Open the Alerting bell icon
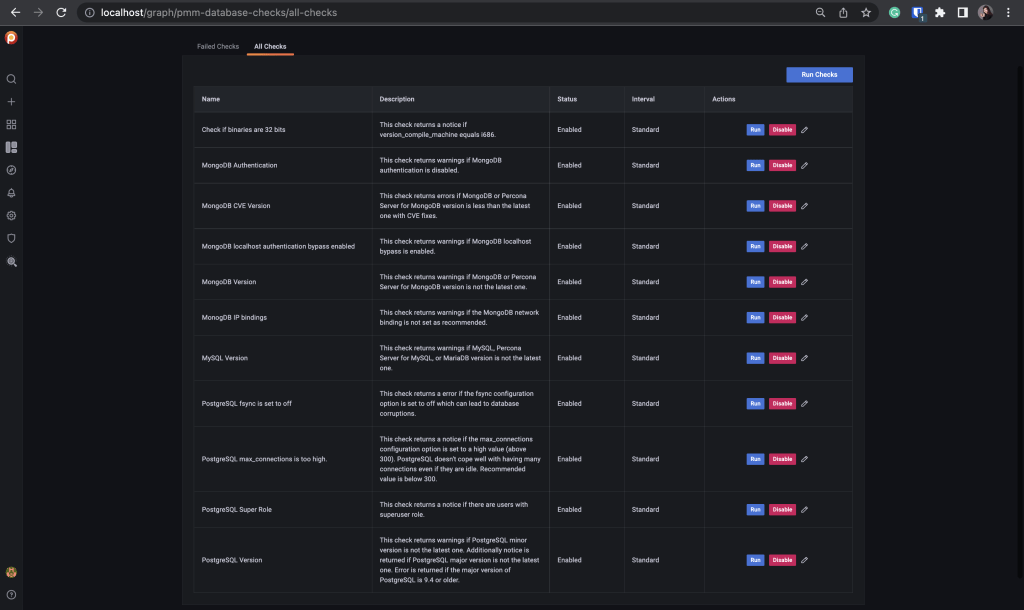The width and height of the screenshot is (1024, 610). 11,193
